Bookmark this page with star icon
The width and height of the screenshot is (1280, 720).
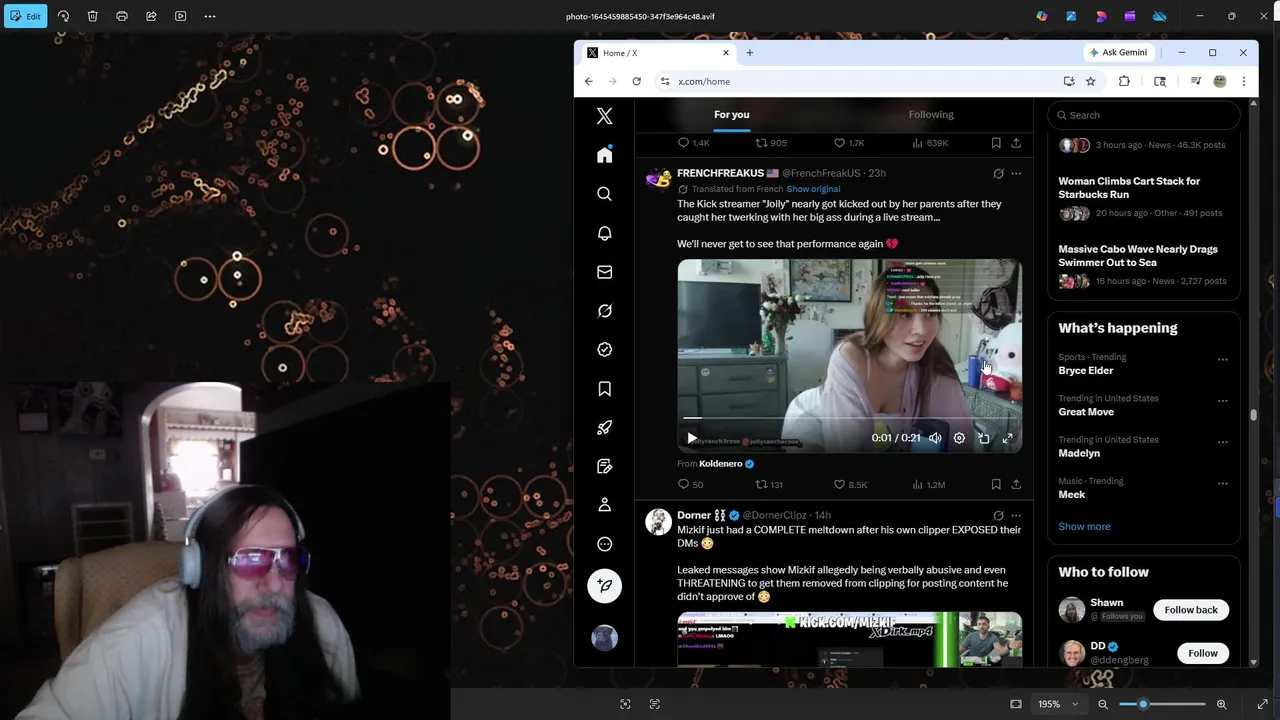(1091, 82)
